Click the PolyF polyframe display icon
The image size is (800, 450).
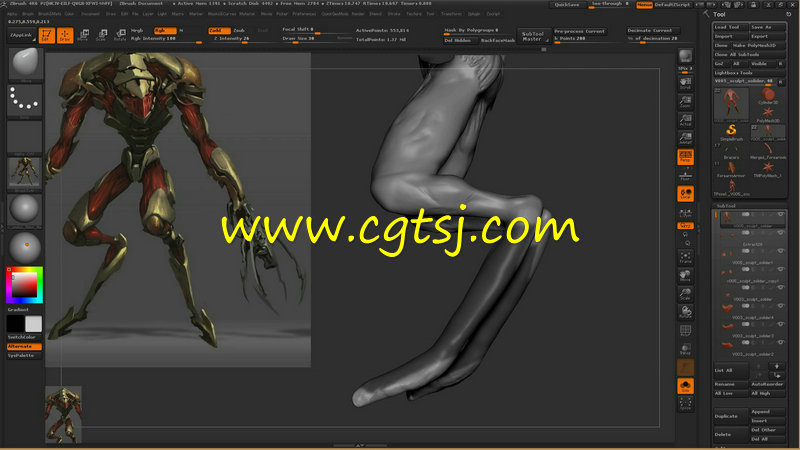click(x=685, y=331)
